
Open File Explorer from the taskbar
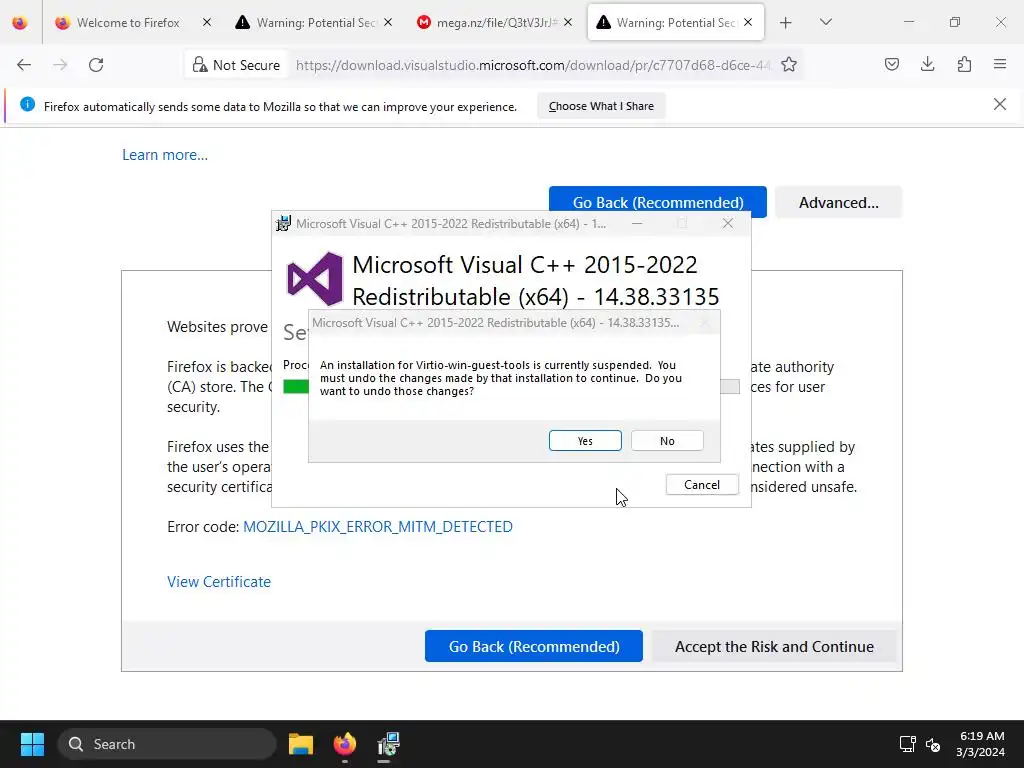click(301, 744)
